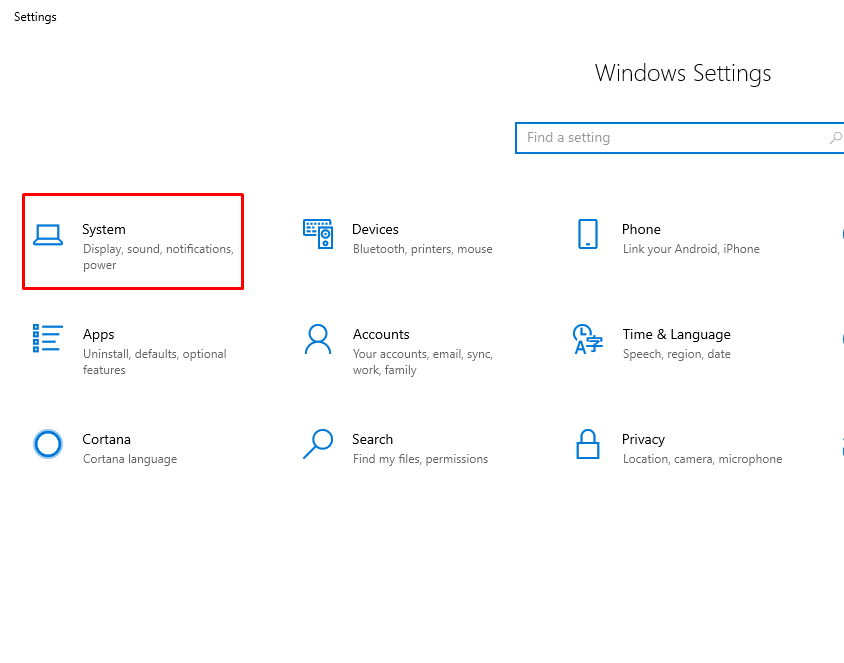Click the Find my files, permissions text
This screenshot has width=844, height=663.
tap(420, 459)
